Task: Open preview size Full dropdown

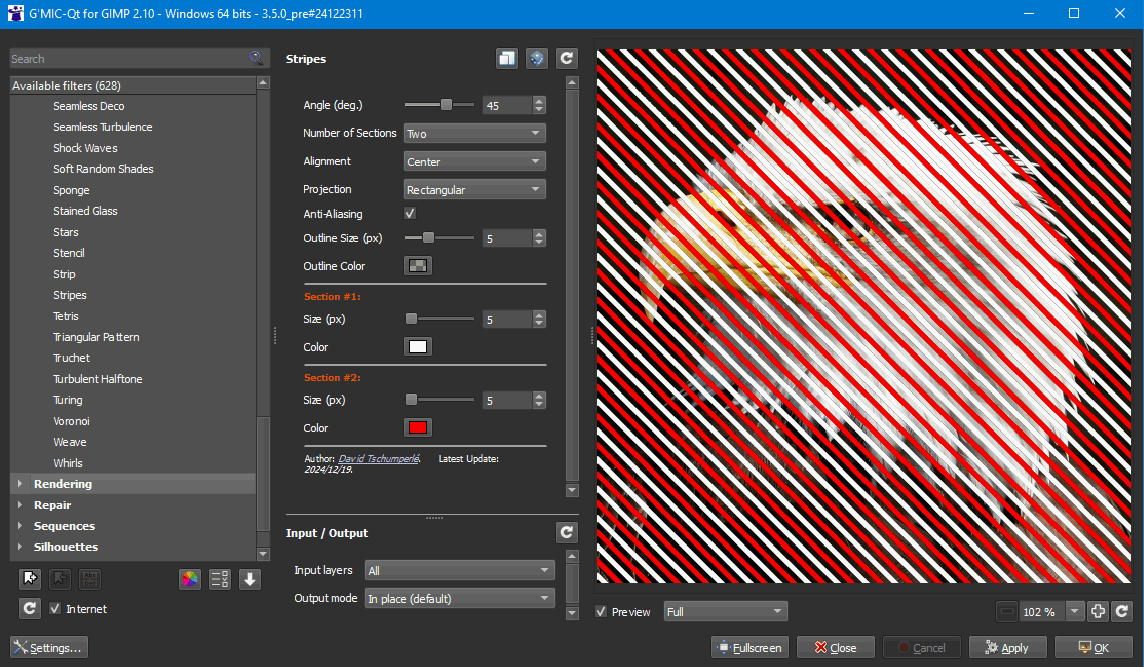Action: [725, 612]
